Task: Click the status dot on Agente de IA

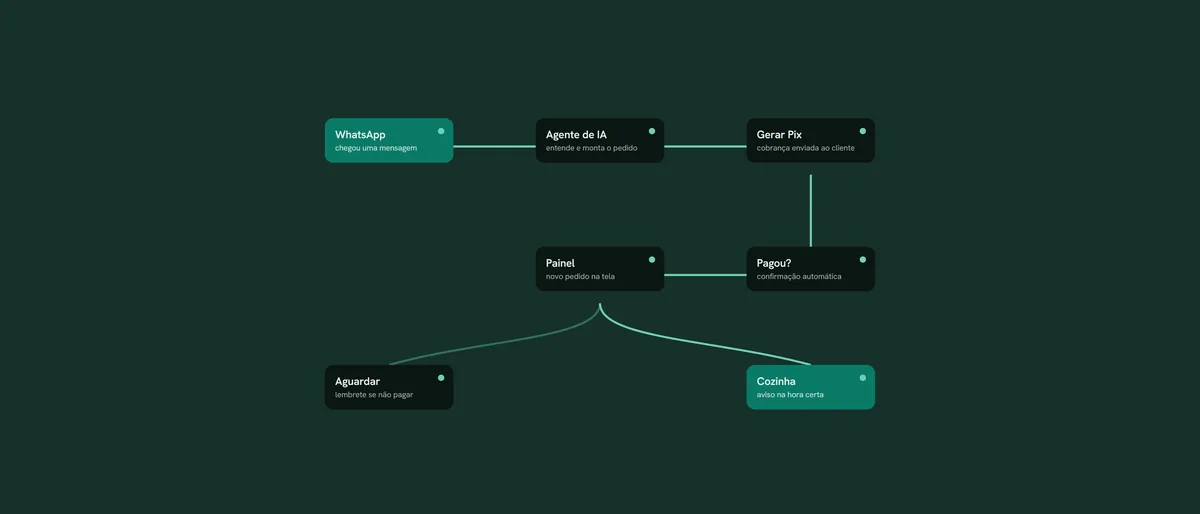Action: pyautogui.click(x=652, y=131)
